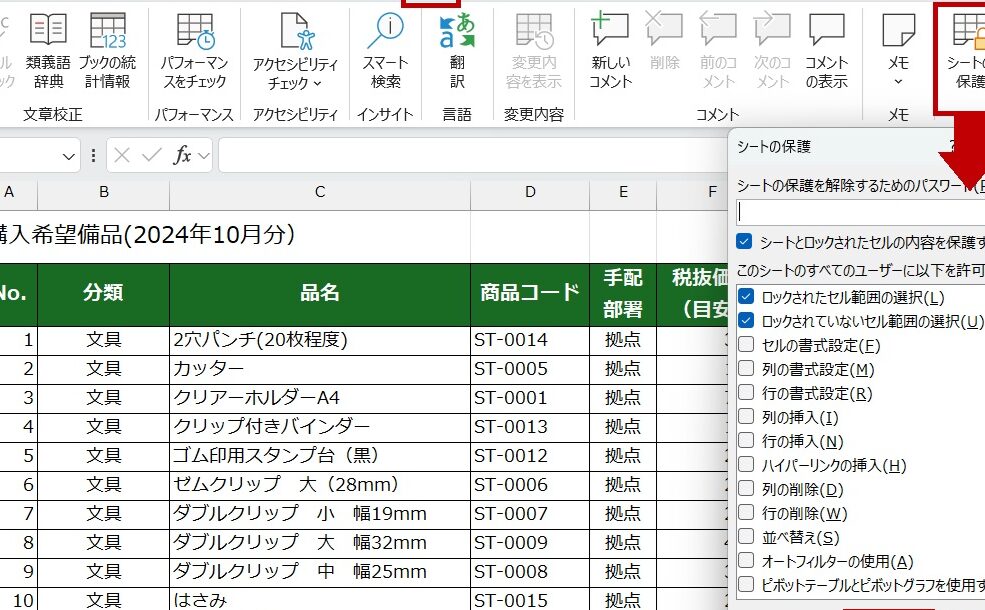Go to Previous Comment (前のコメント)
985x610 pixels.
718,52
